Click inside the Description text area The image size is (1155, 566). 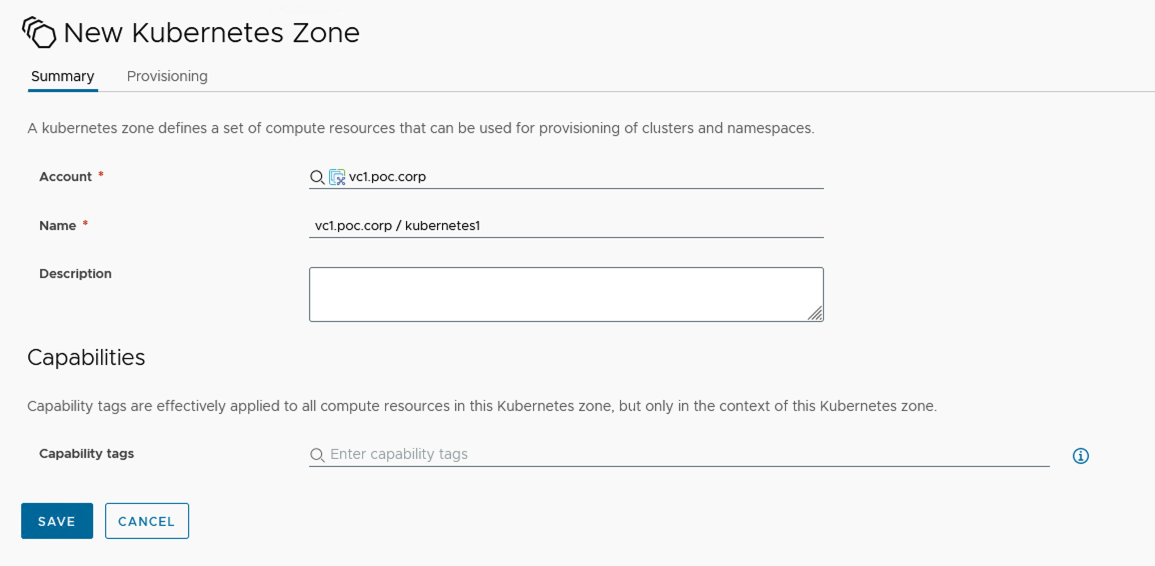pos(565,294)
